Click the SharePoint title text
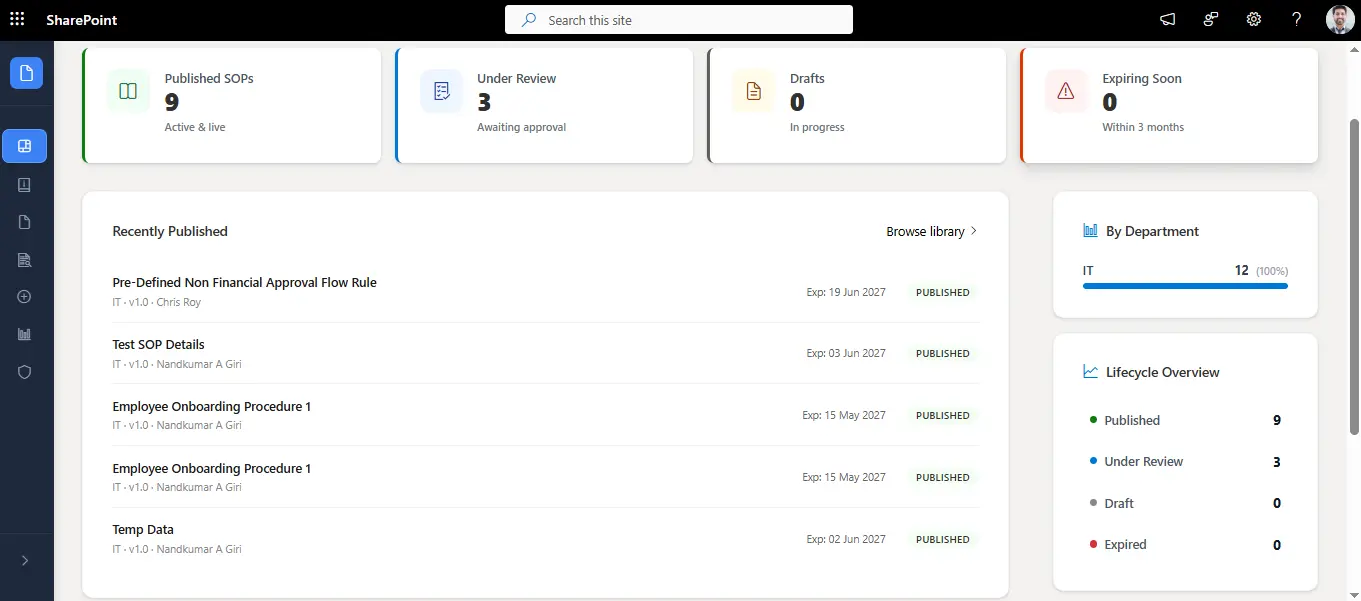Image resolution: width=1361 pixels, height=601 pixels. [82, 20]
